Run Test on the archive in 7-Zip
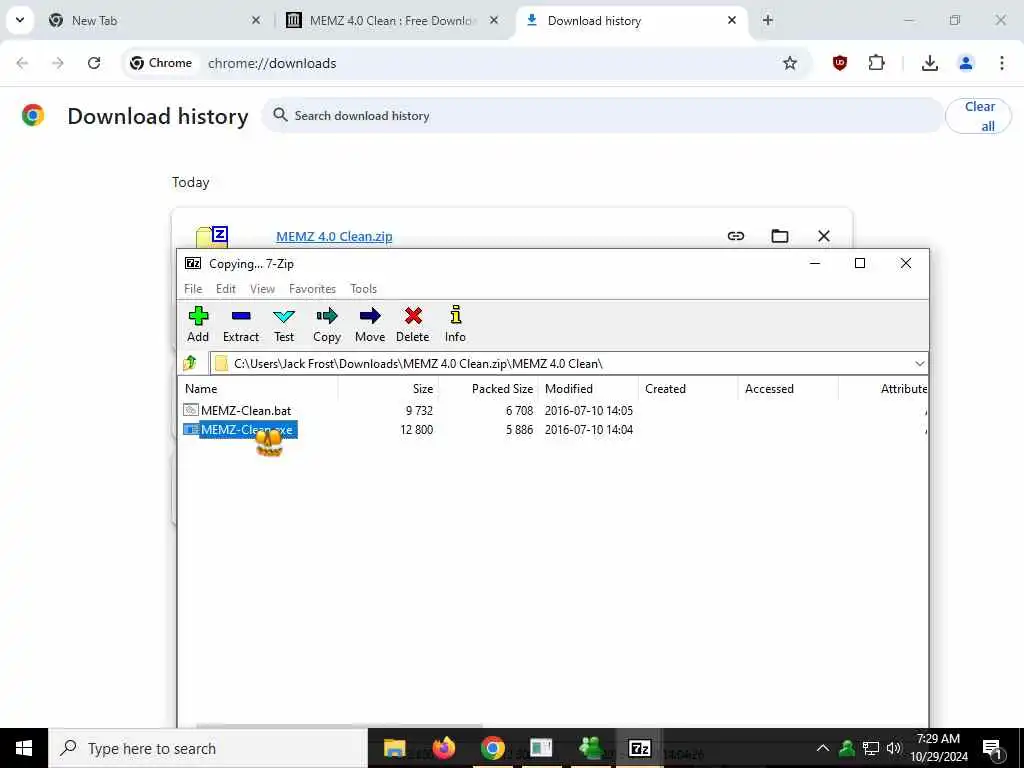 (x=283, y=324)
